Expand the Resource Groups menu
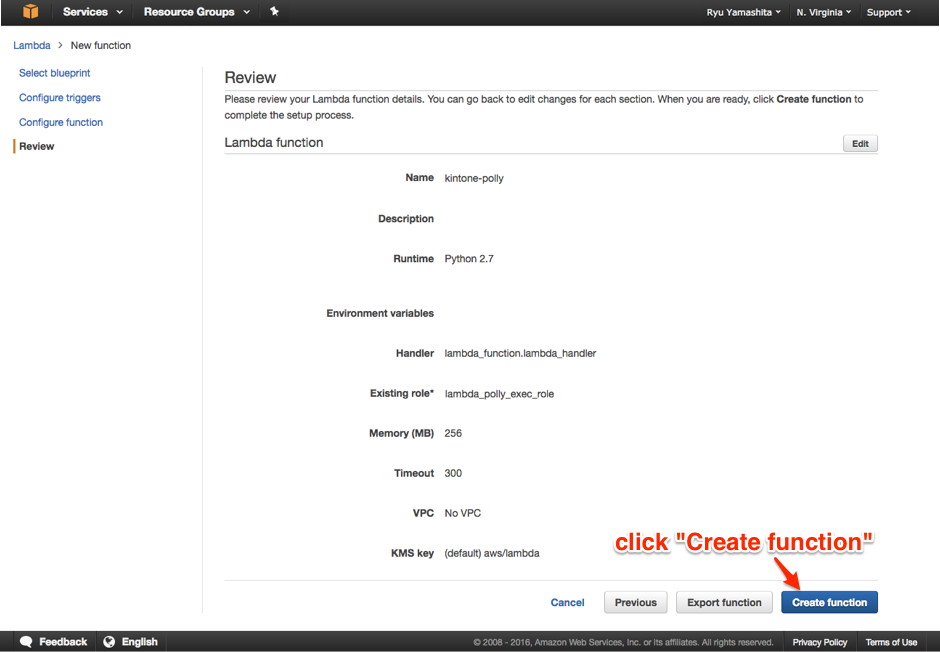This screenshot has width=940, height=652. (197, 12)
